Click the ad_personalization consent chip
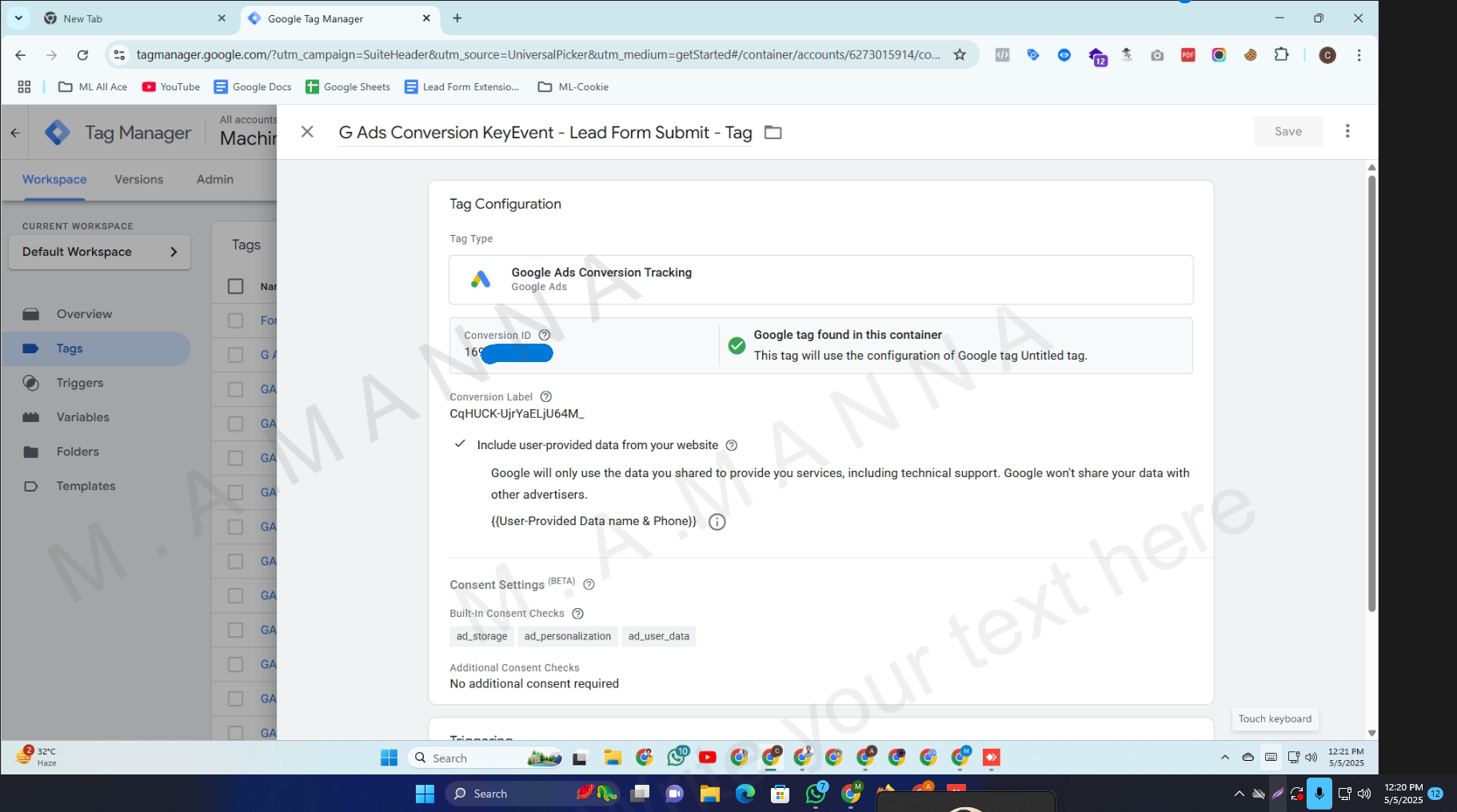1457x812 pixels. click(x=567, y=636)
